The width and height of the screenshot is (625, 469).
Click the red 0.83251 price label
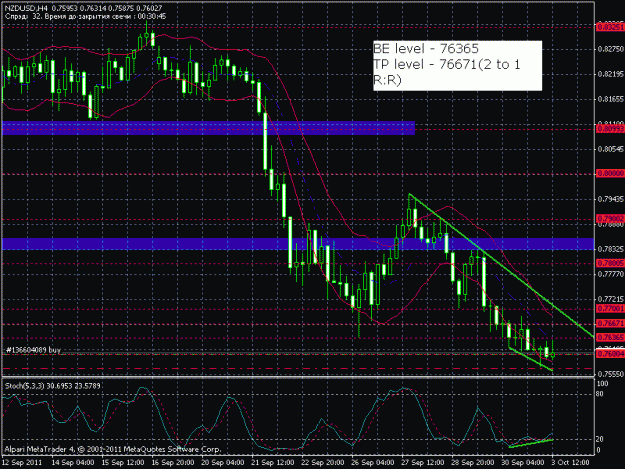609,27
